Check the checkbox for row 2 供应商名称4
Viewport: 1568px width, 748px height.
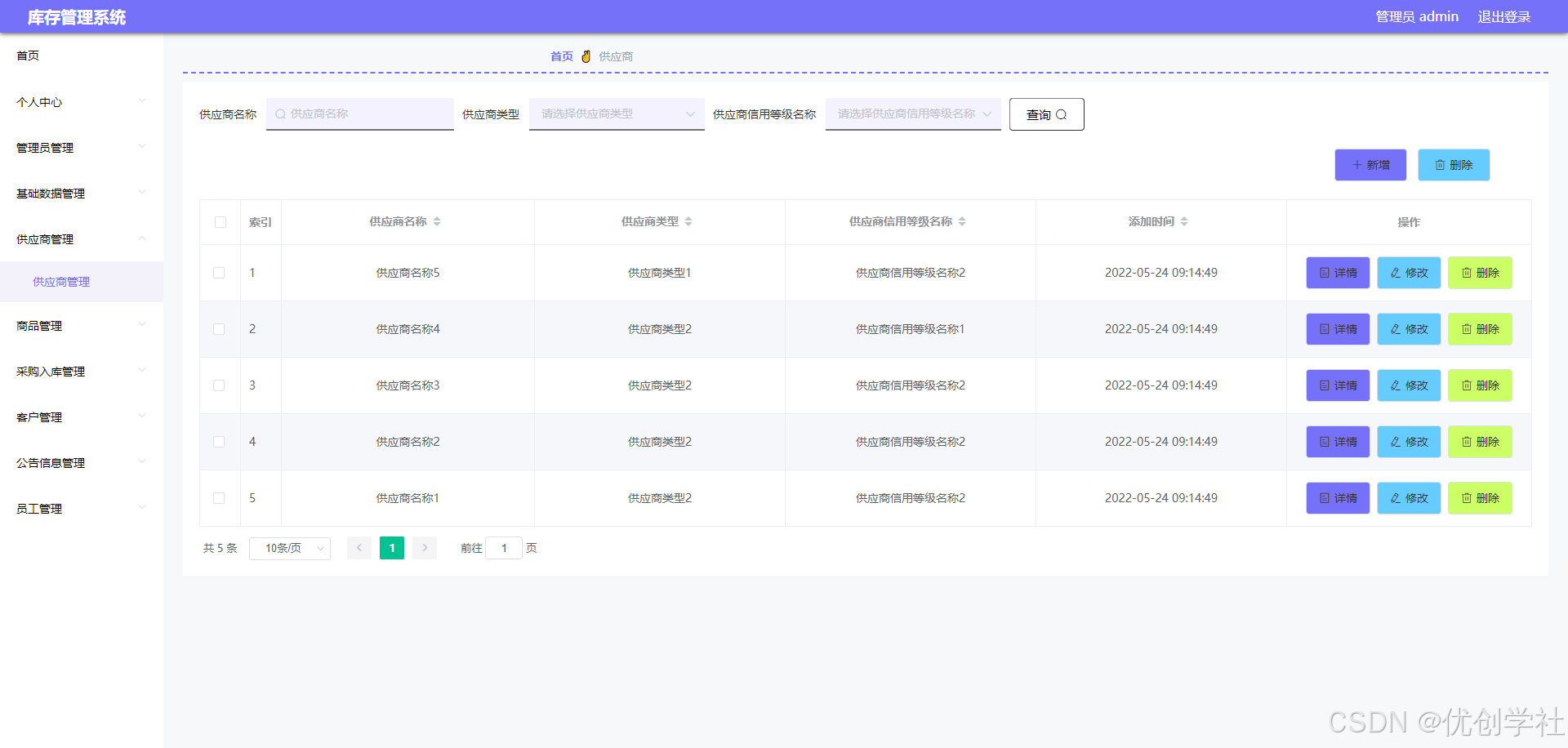point(219,329)
